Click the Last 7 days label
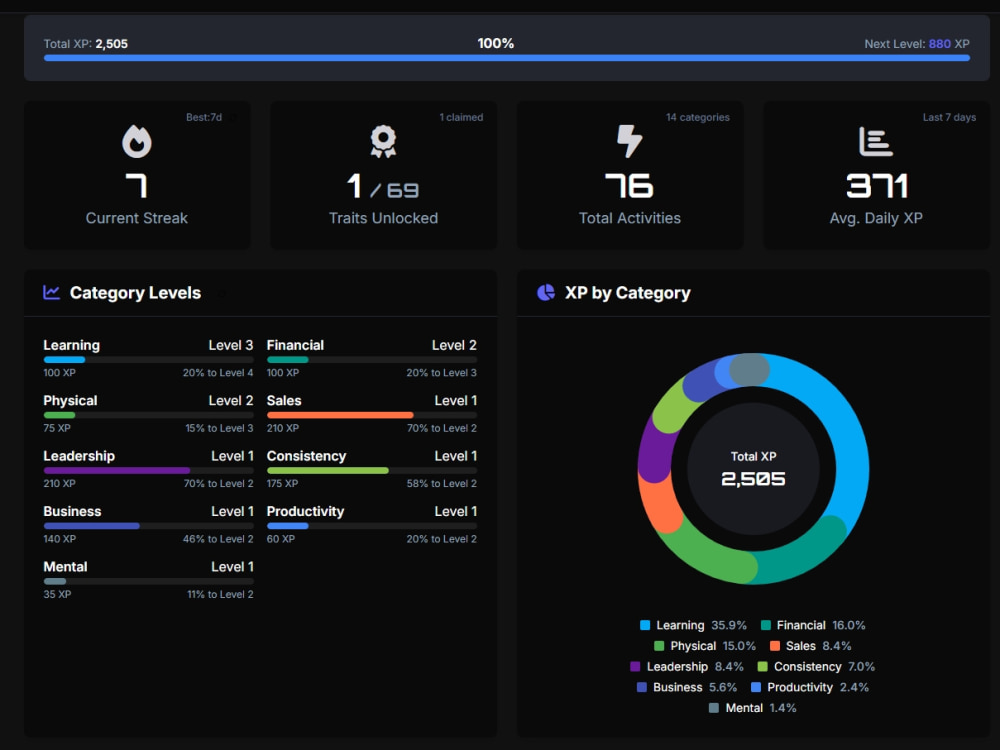The height and width of the screenshot is (750, 1000). pos(950,117)
